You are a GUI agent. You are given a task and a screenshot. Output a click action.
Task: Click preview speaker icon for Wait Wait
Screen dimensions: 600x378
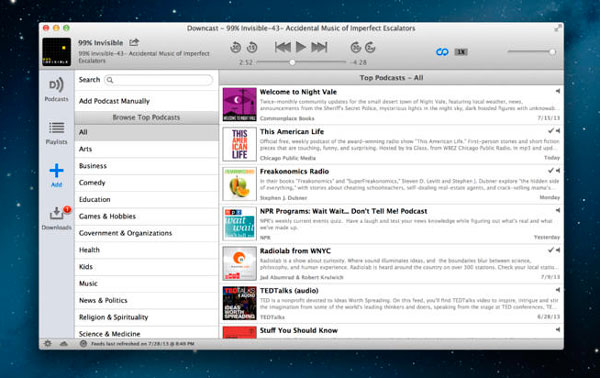pos(558,210)
